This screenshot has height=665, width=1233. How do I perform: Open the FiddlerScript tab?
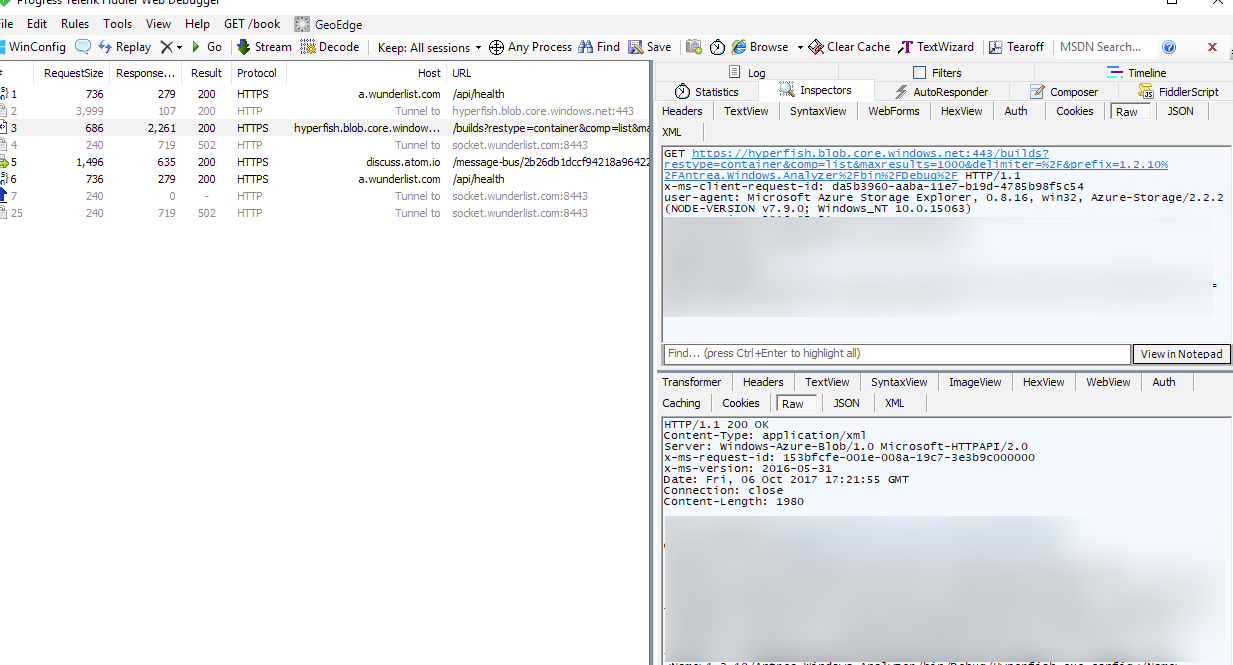[x=1179, y=91]
